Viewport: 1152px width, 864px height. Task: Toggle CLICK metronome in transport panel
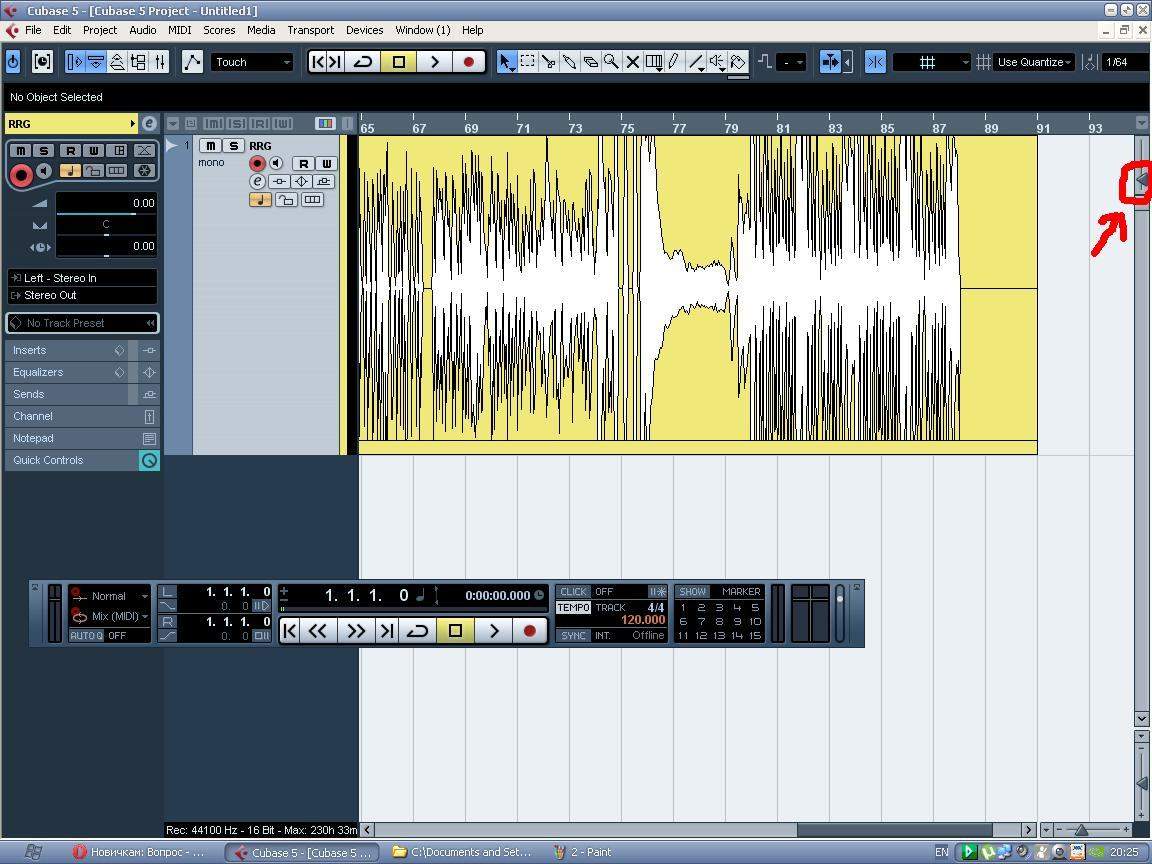click(573, 592)
